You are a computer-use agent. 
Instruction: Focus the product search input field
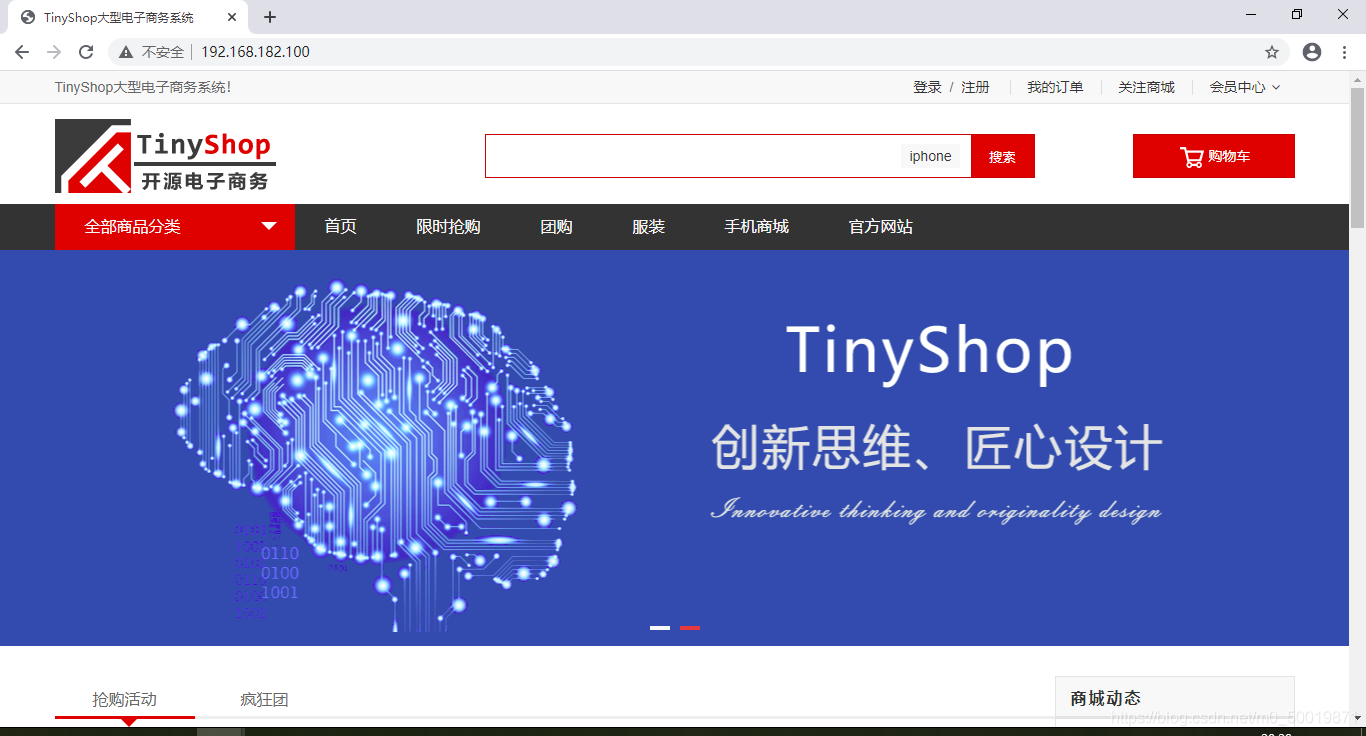pyautogui.click(x=728, y=156)
